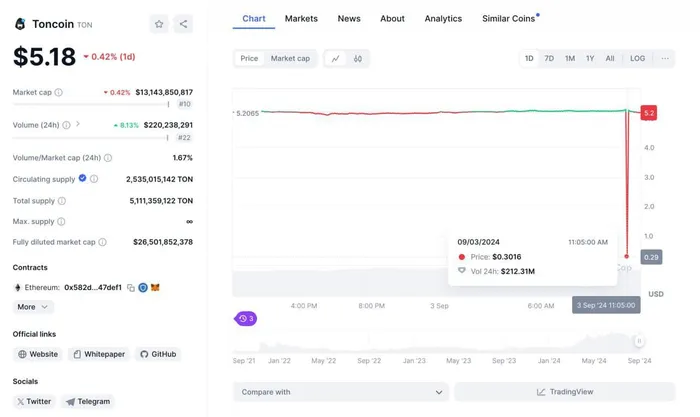This screenshot has height=417, width=700.
Task: Open the TradingView chart button
Action: (x=565, y=392)
